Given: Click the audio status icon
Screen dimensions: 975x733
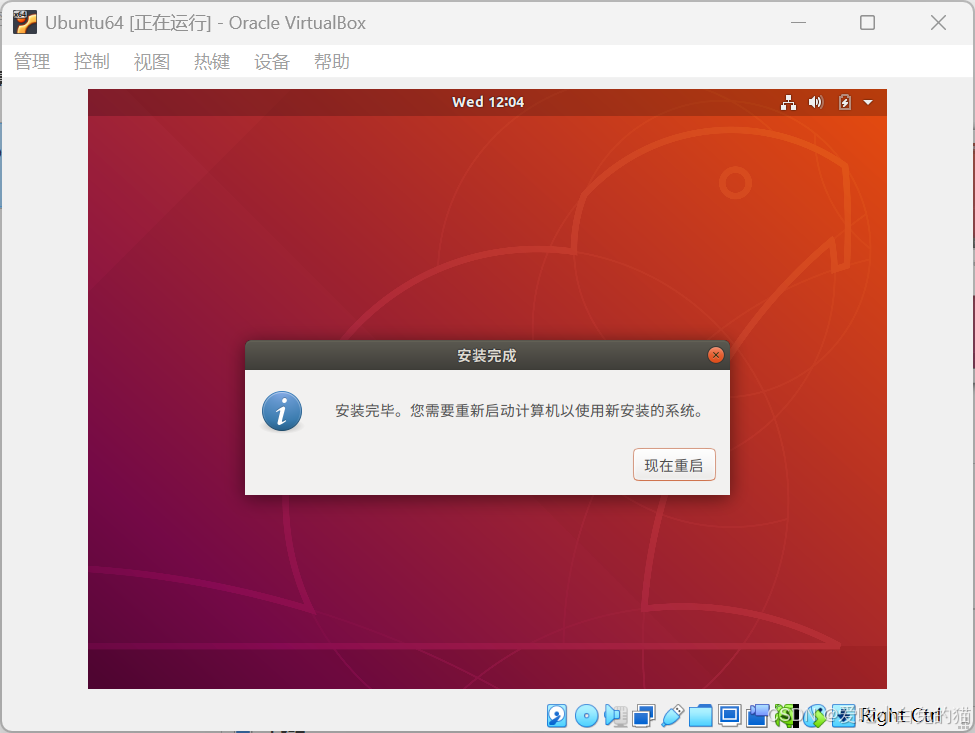Looking at the screenshot, I should click(x=616, y=716).
